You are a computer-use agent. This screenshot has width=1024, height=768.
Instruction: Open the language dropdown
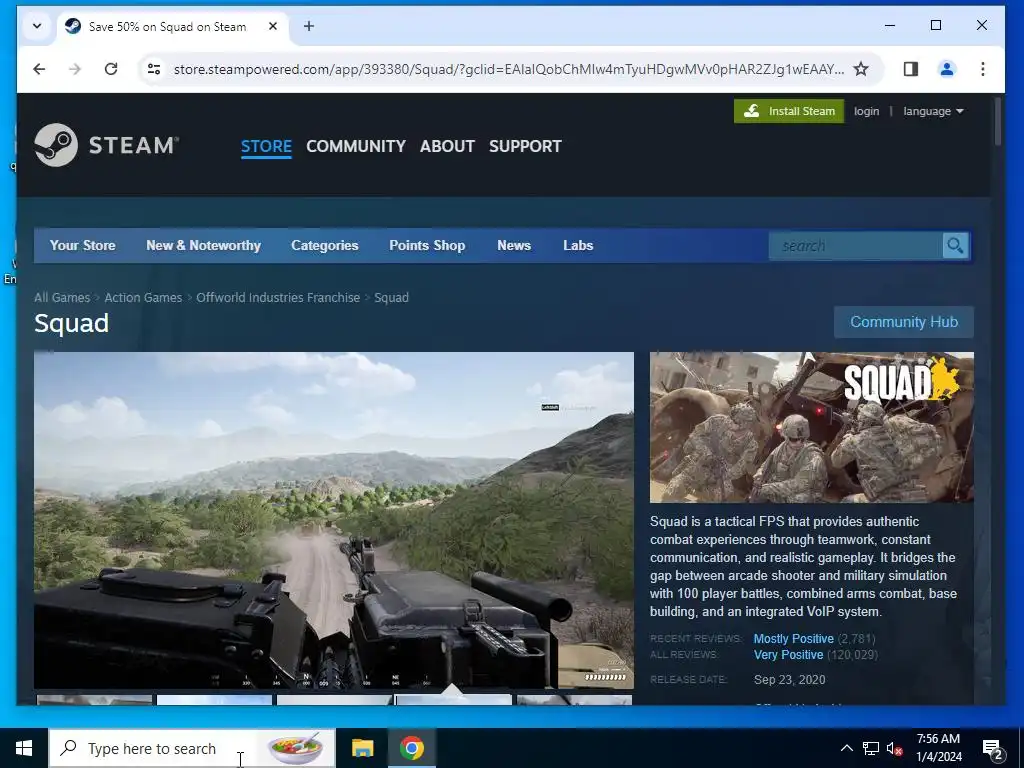(933, 111)
